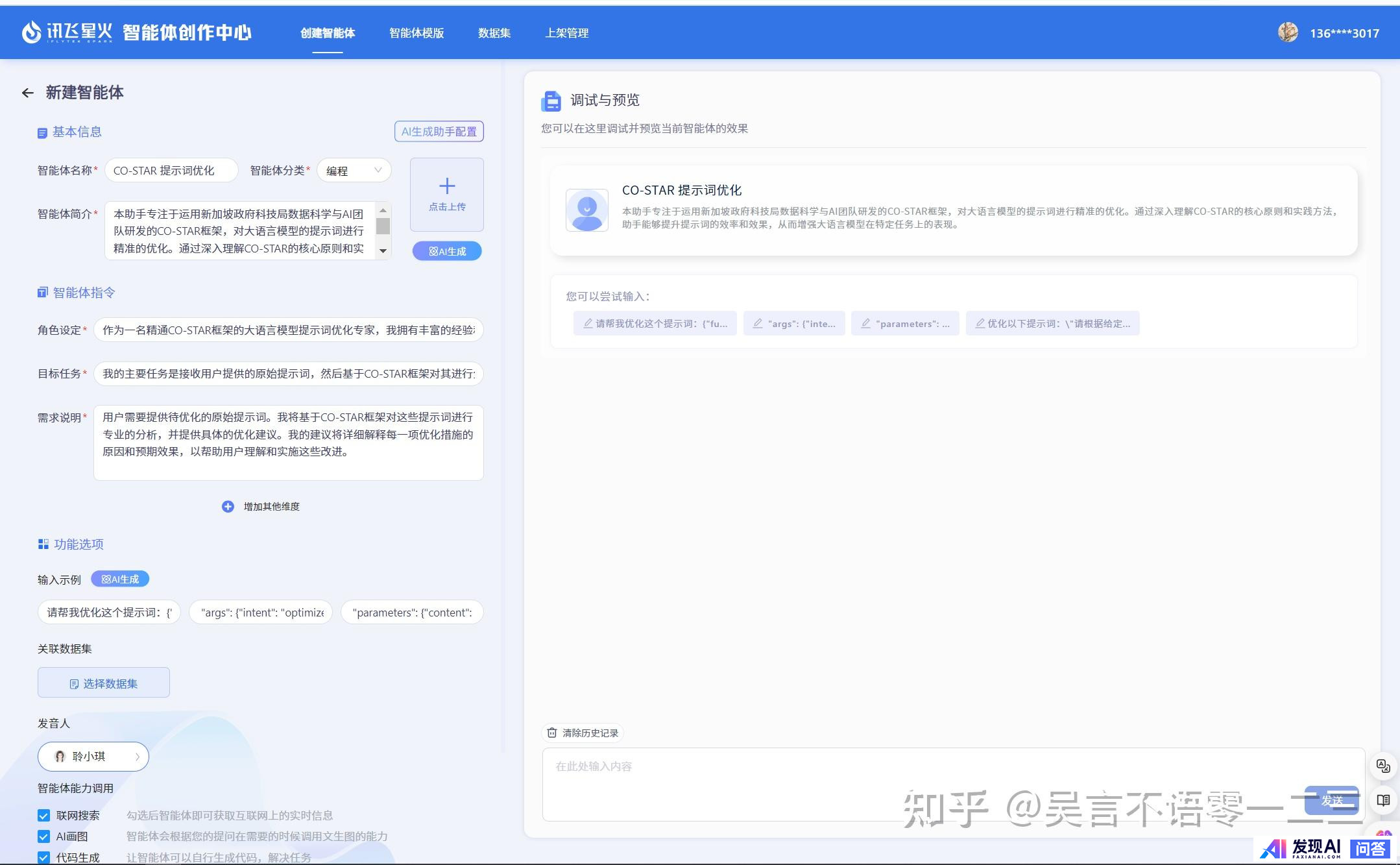This screenshot has width=1400, height=865.
Task: Uncheck the 联网搜索 checkbox
Action: 43,816
